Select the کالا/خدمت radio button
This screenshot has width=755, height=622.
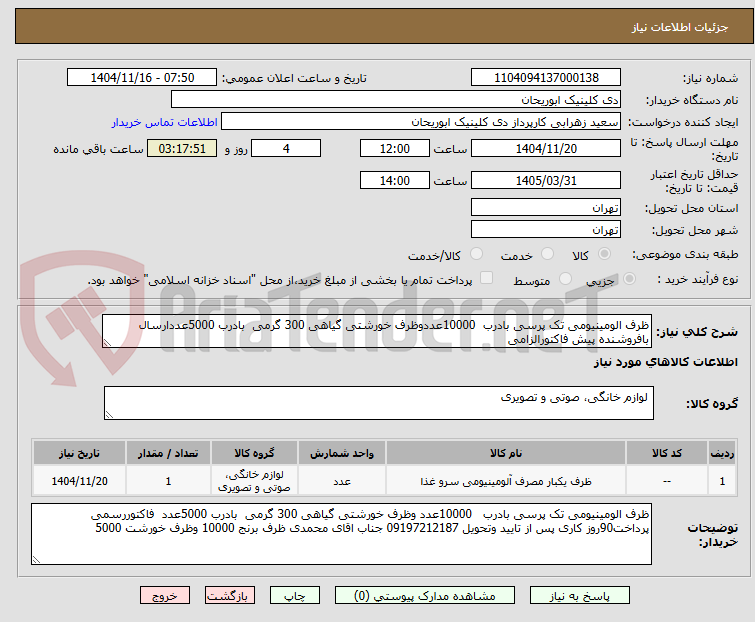click(x=476, y=254)
